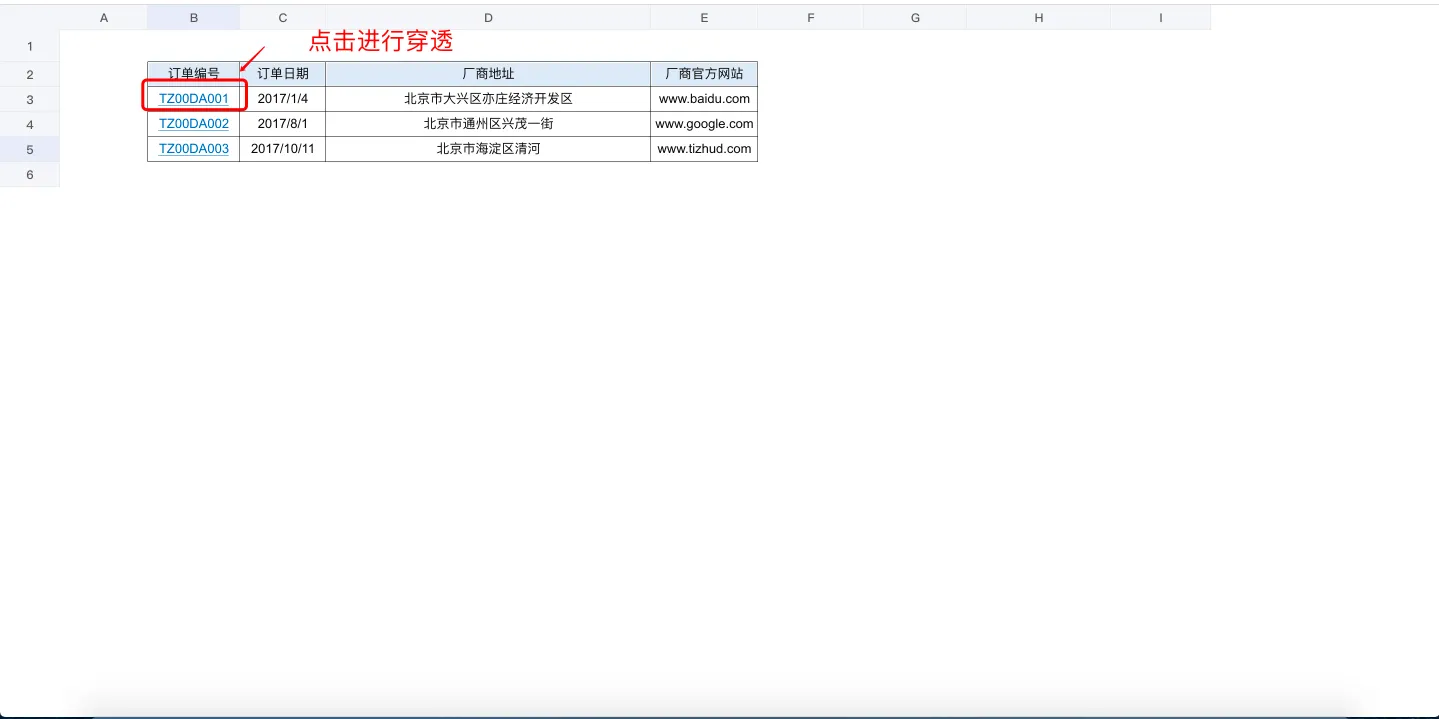Image resolution: width=1439 pixels, height=719 pixels.
Task: Select column B header
Action: coord(194,18)
